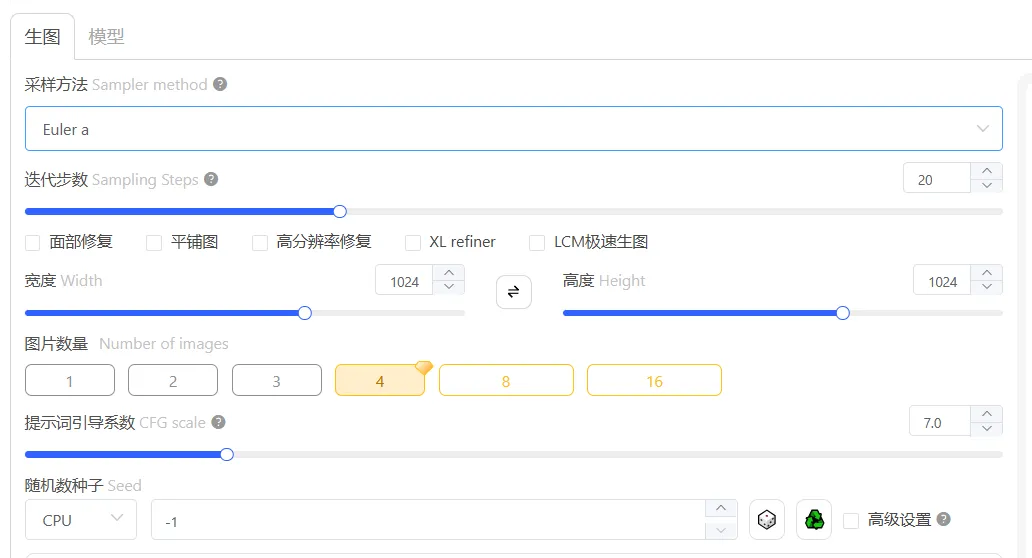Click help icon next to CFG scale
1032x558 pixels.
click(218, 423)
